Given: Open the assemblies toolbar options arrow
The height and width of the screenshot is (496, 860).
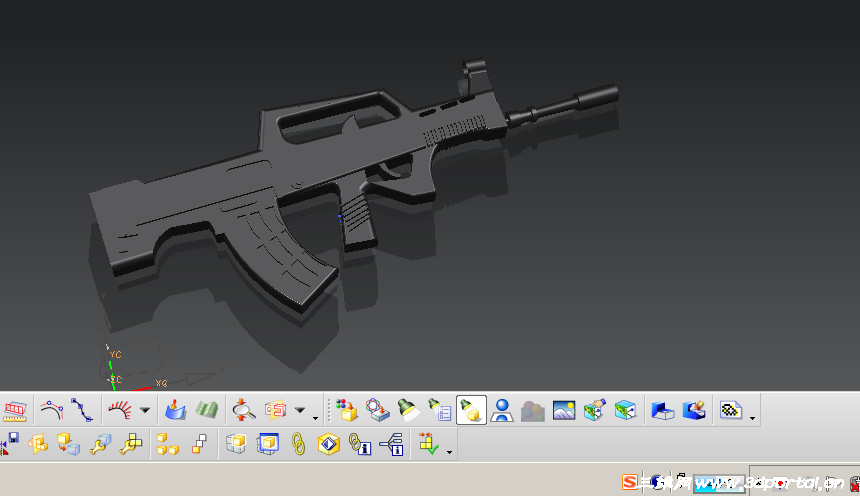Looking at the screenshot, I should (x=449, y=452).
